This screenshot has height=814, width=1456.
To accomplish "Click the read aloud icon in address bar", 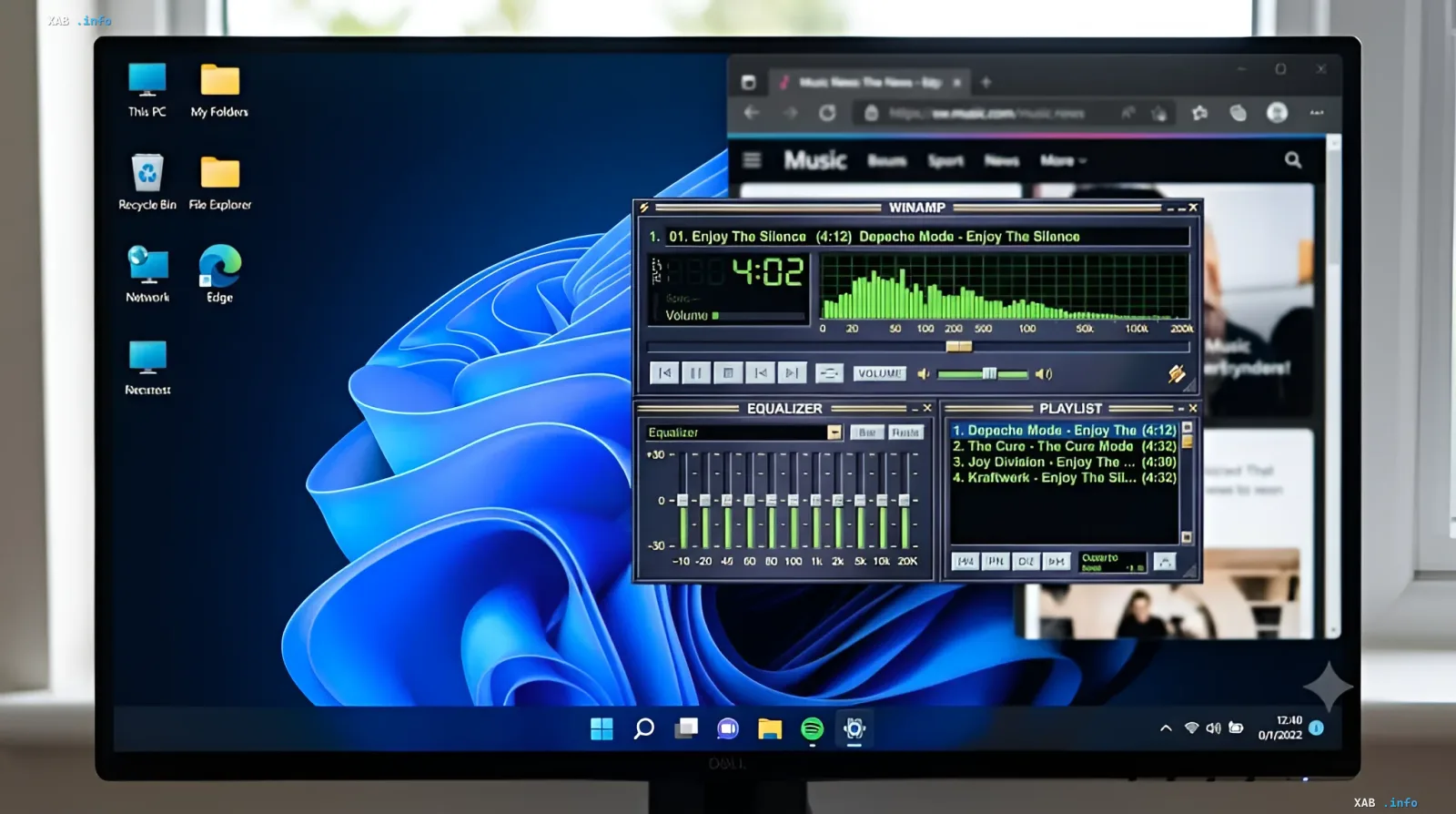I will pyautogui.click(x=1127, y=113).
